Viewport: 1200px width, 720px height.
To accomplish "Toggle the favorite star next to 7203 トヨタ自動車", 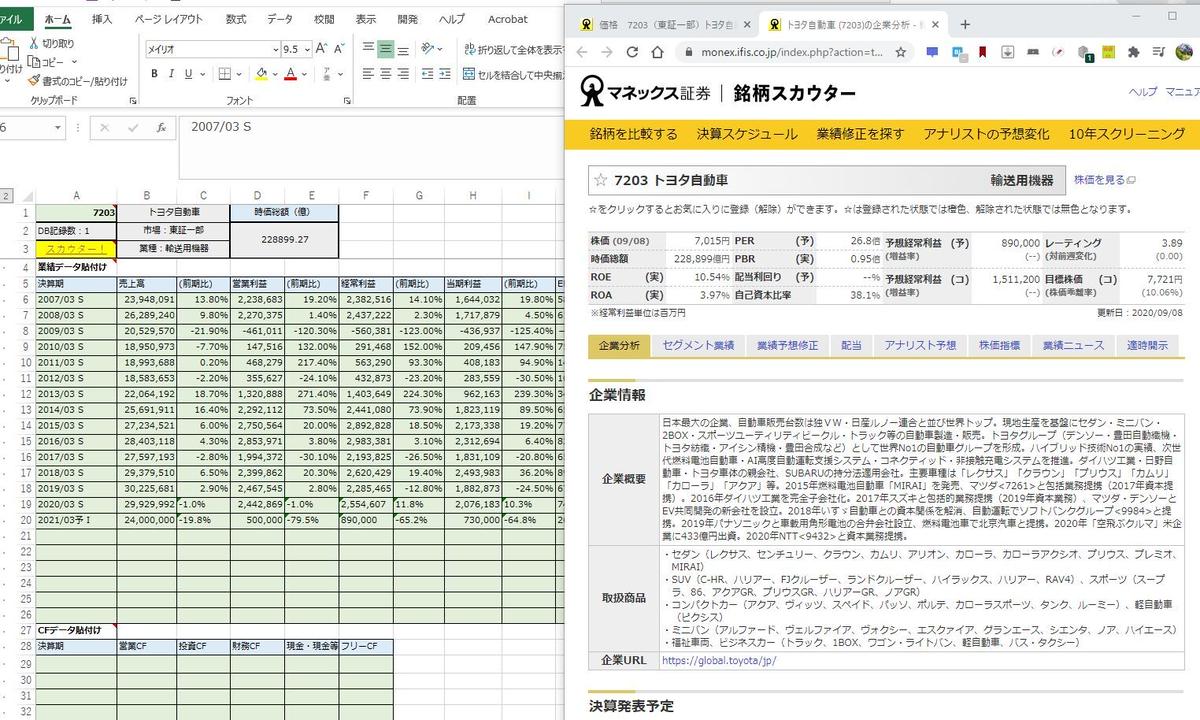I will coord(600,180).
